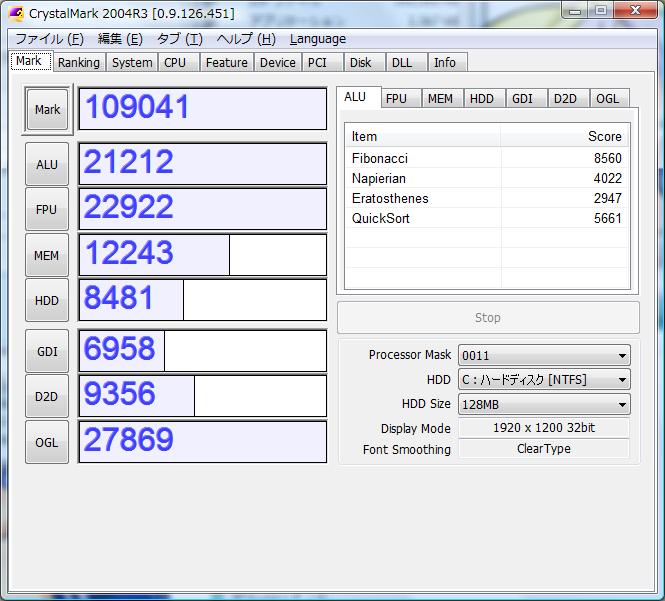Click the Score column header
Image resolution: width=665 pixels, height=601 pixels.
click(x=565, y=136)
